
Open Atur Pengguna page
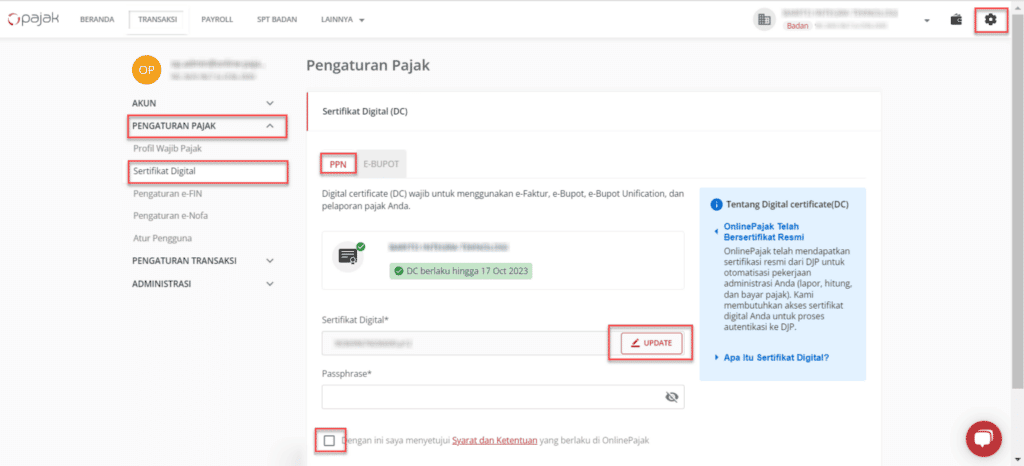click(x=162, y=238)
